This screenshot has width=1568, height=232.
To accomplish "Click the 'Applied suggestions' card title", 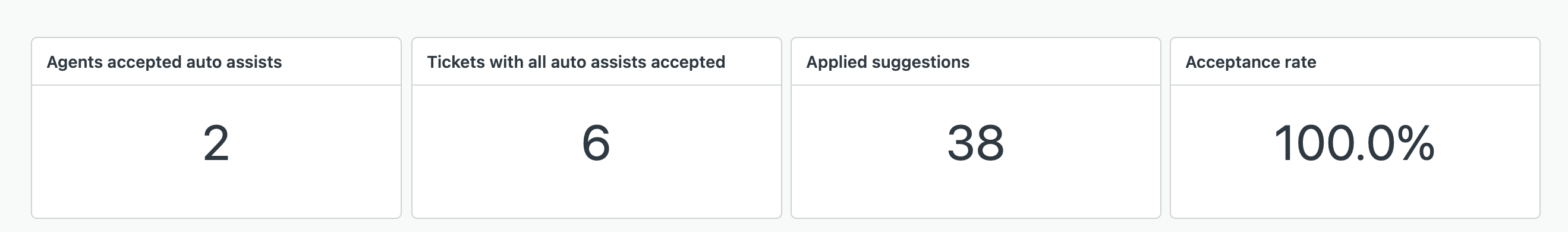I will coord(887,62).
